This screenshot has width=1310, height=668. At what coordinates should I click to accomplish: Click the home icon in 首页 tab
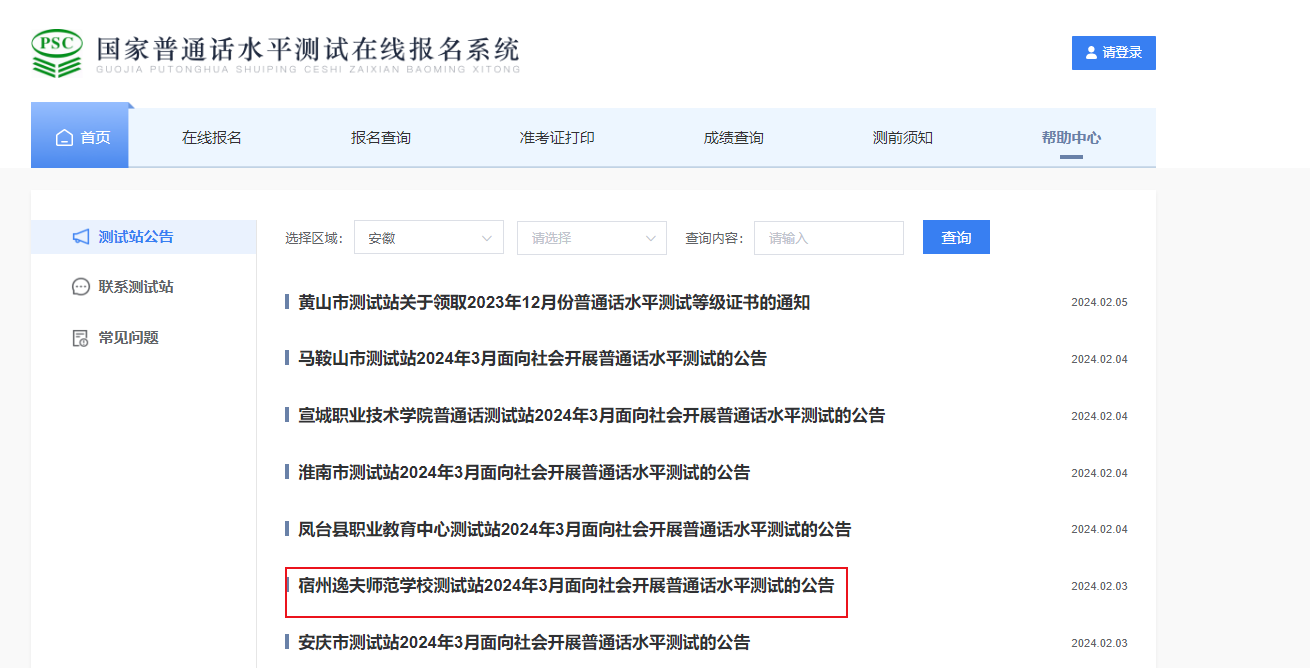[64, 138]
